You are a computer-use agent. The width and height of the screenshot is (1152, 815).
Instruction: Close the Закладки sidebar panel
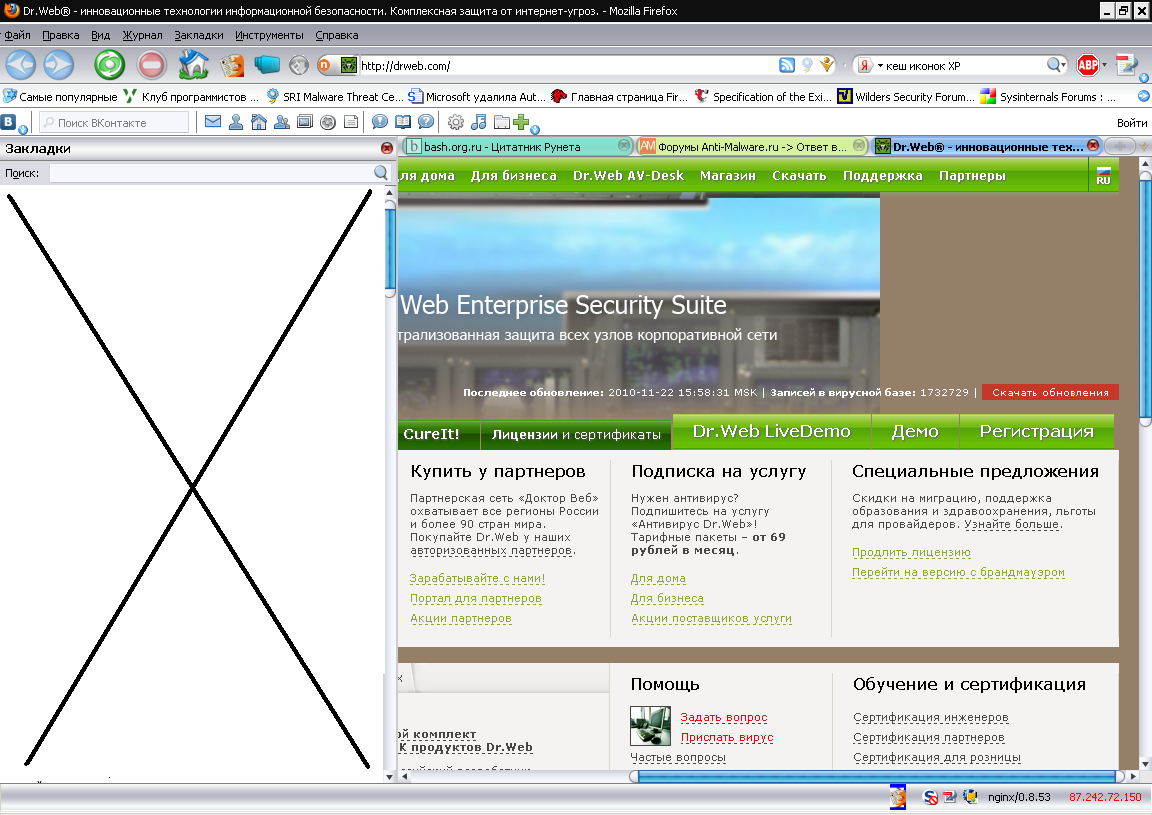click(x=387, y=148)
